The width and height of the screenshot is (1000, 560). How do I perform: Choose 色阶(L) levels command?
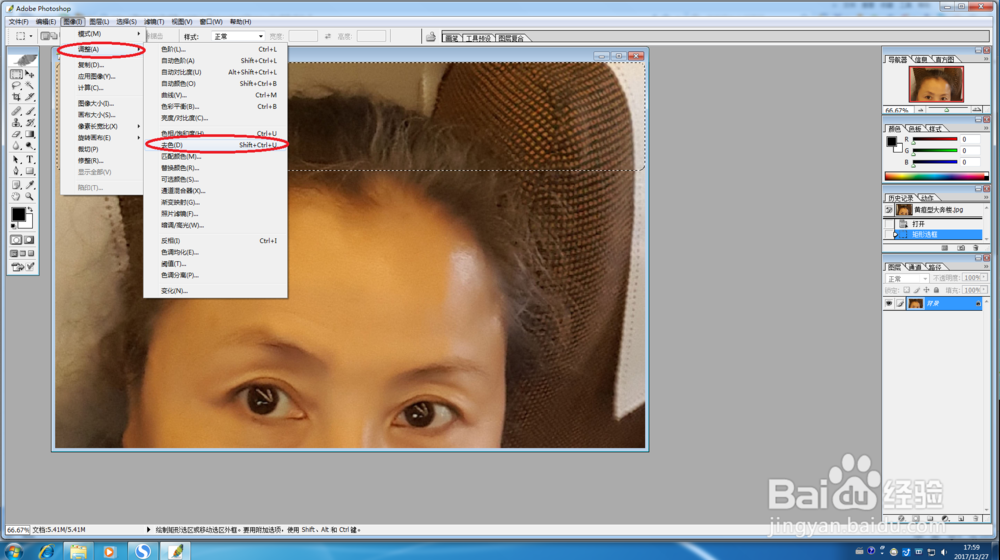pyautogui.click(x=216, y=49)
